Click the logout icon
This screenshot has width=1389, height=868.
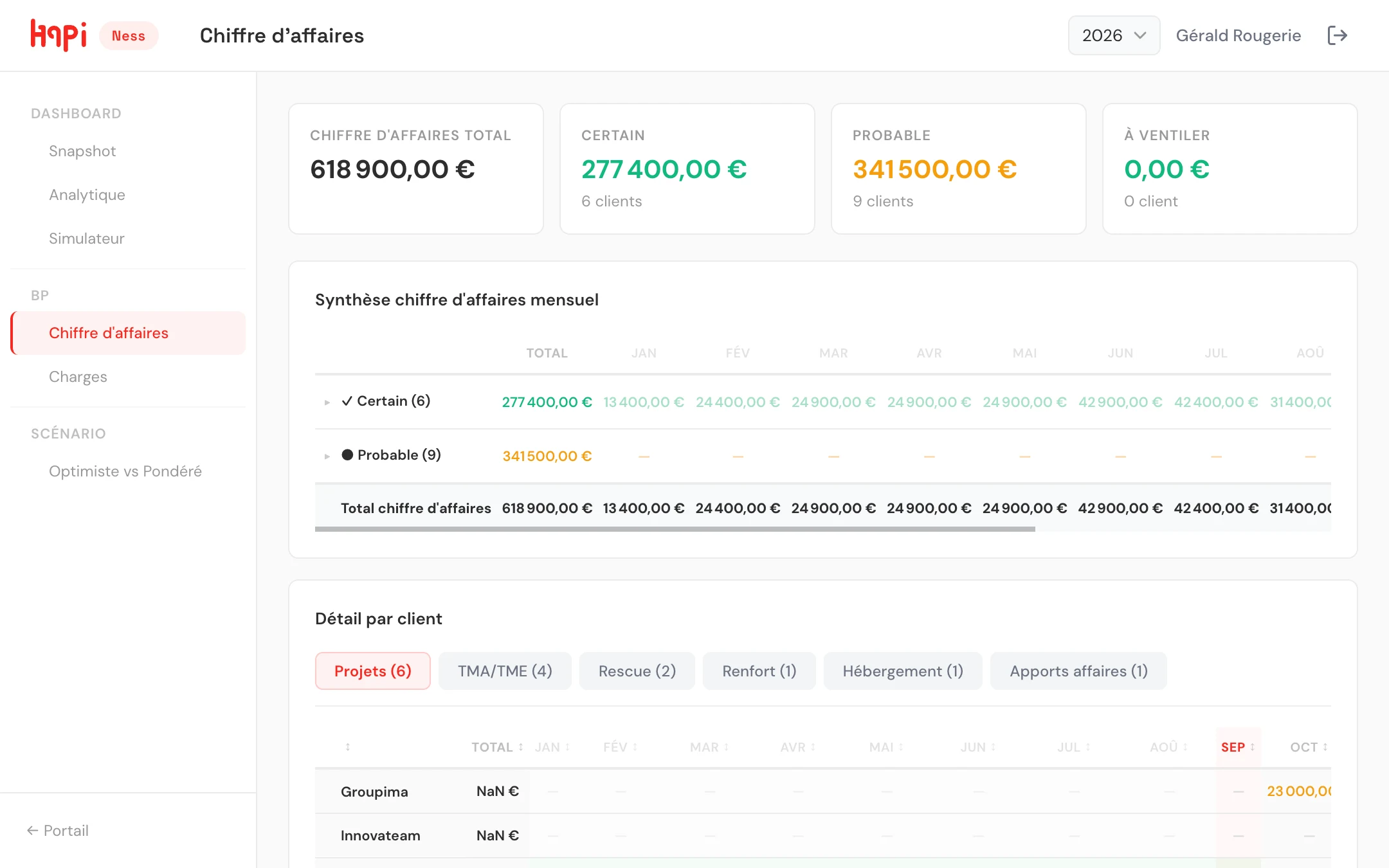pyautogui.click(x=1337, y=35)
